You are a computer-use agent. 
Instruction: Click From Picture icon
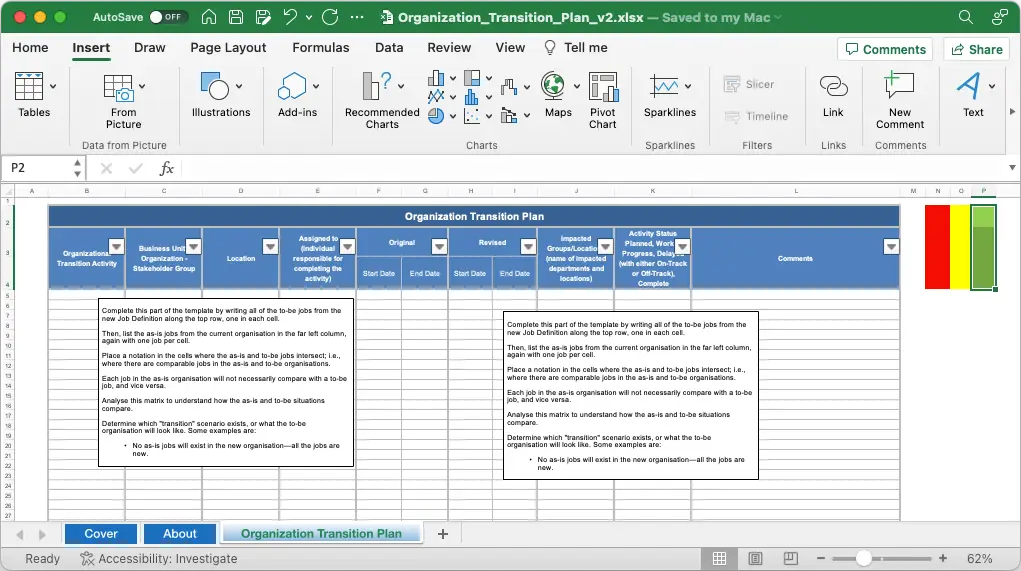tap(119, 87)
